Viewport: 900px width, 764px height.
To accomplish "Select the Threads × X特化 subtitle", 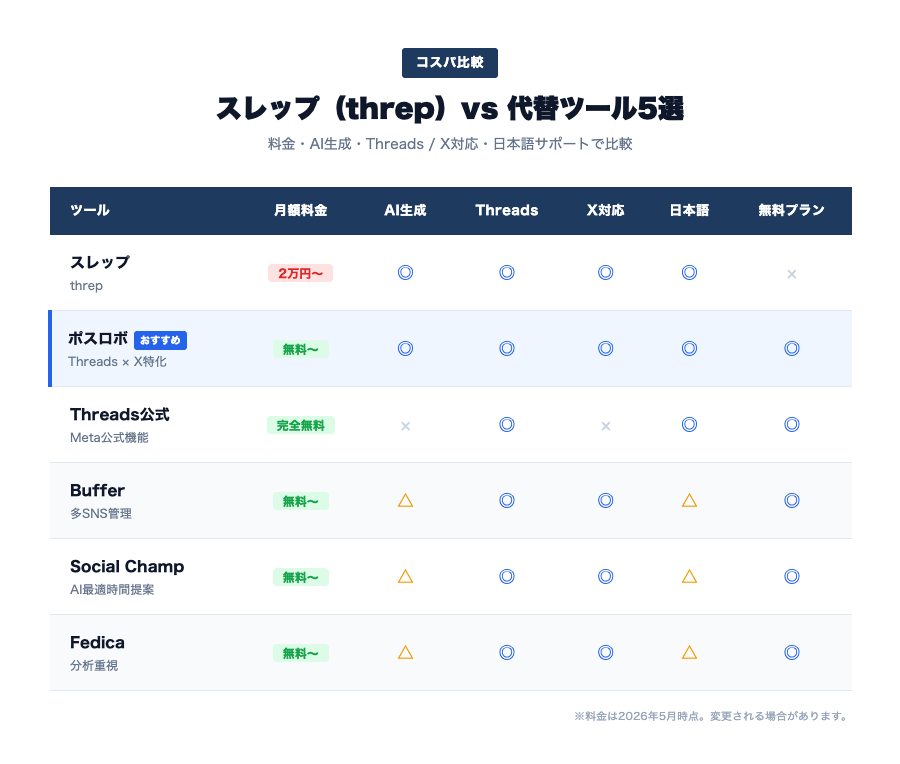I will pyautogui.click(x=117, y=362).
